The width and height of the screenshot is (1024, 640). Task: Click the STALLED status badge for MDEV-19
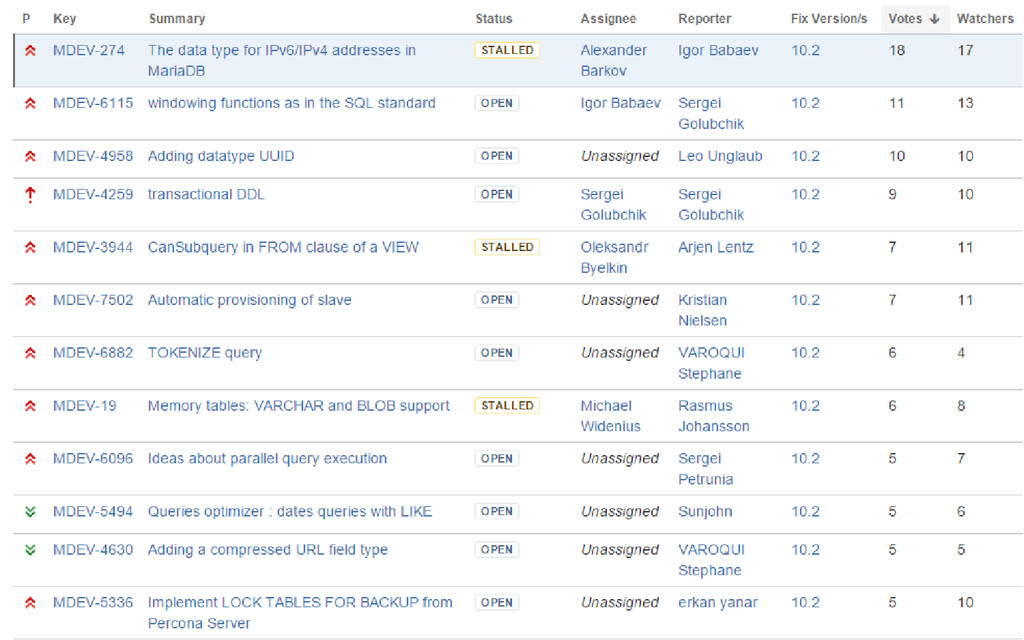(507, 406)
